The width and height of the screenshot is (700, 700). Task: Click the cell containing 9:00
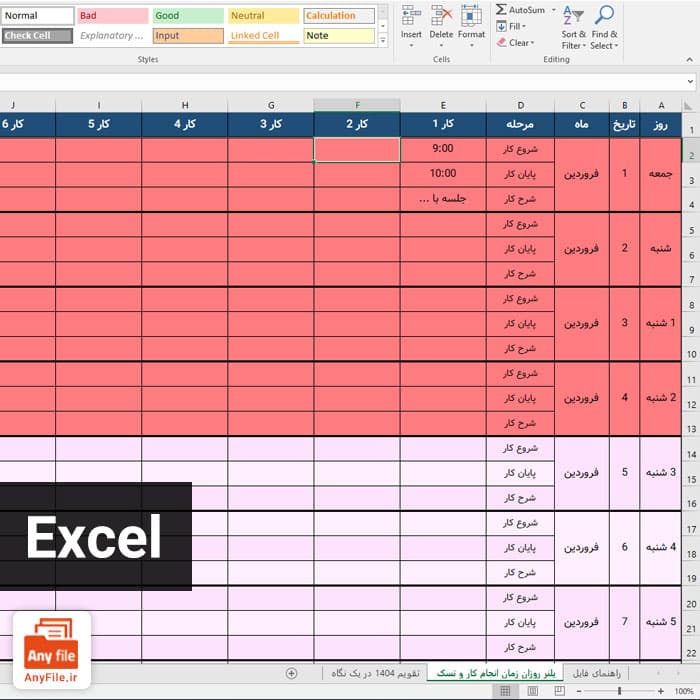point(443,149)
